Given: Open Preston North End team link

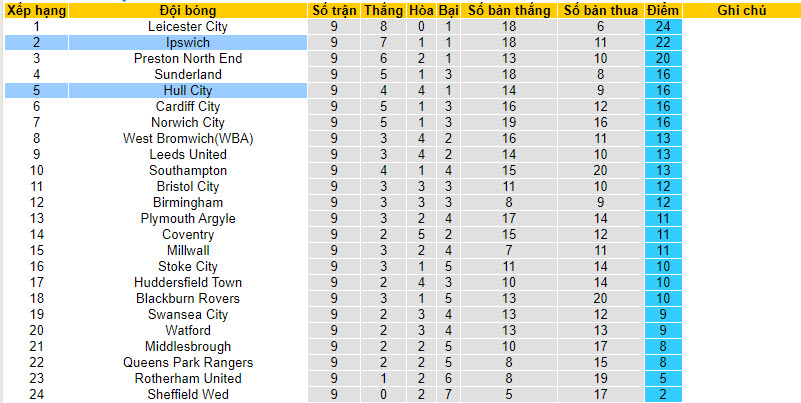Looking at the screenshot, I should [x=187, y=58].
